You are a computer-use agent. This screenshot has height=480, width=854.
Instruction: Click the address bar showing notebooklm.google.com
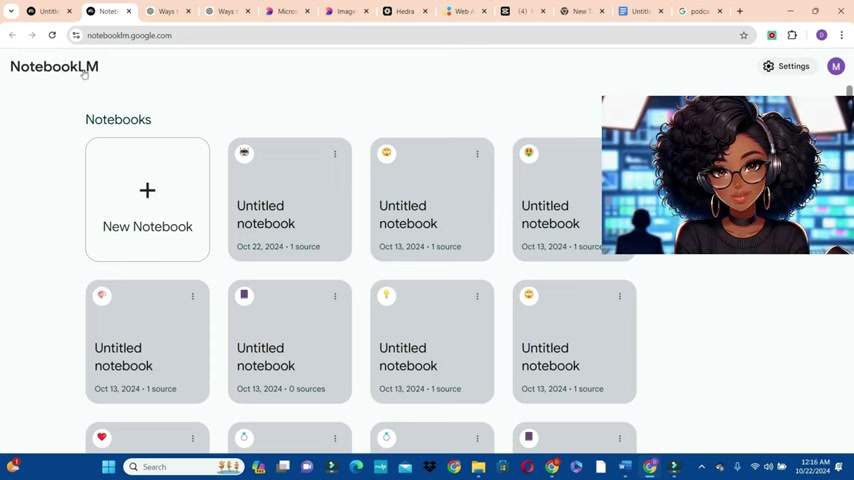click(411, 35)
